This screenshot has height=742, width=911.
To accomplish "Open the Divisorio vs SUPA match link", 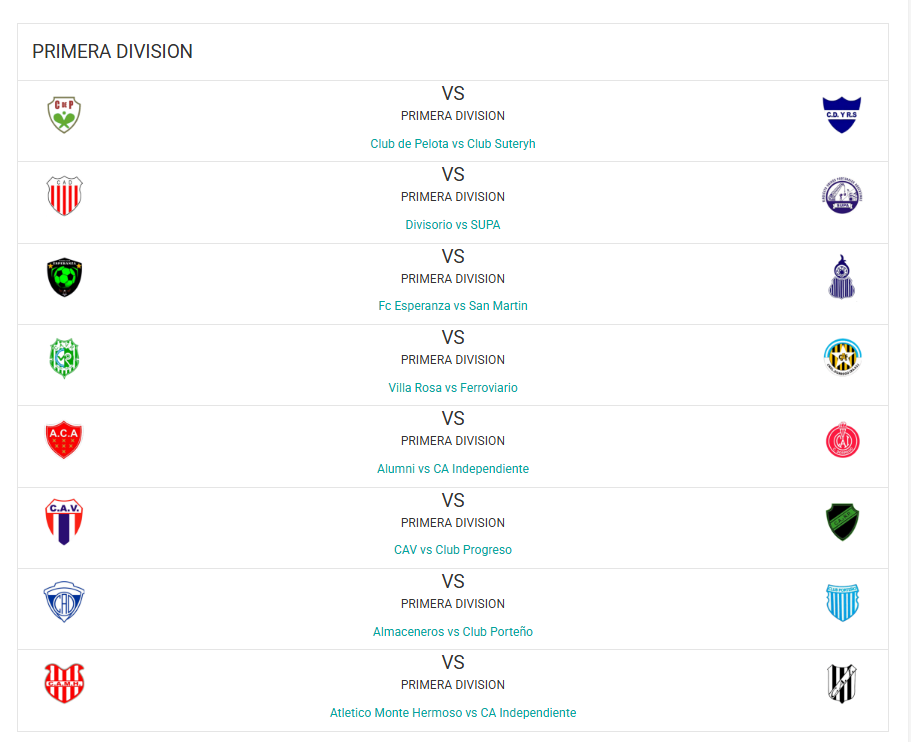I will (x=453, y=224).
